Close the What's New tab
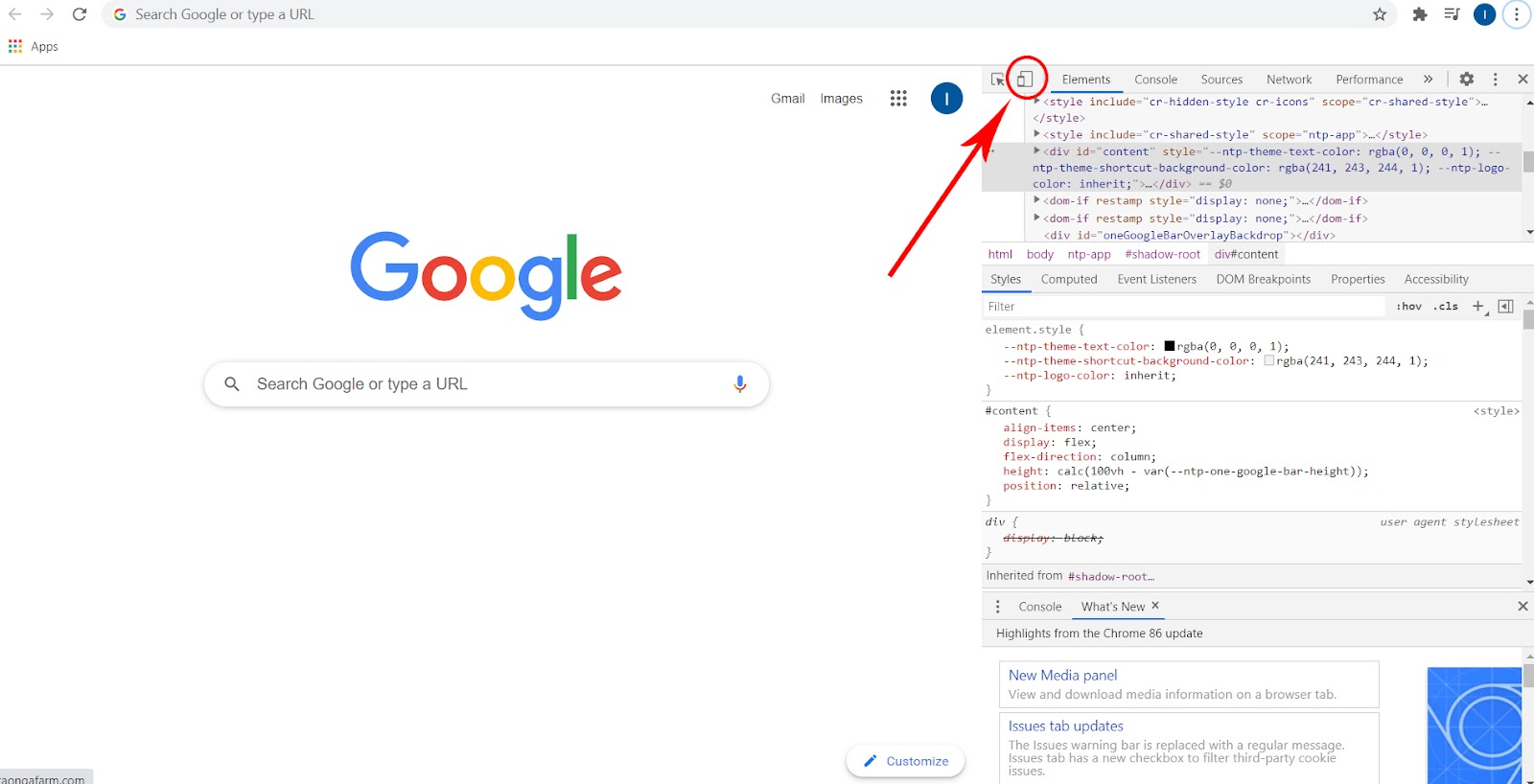Viewport: 1534px width, 784px height. point(1155,606)
